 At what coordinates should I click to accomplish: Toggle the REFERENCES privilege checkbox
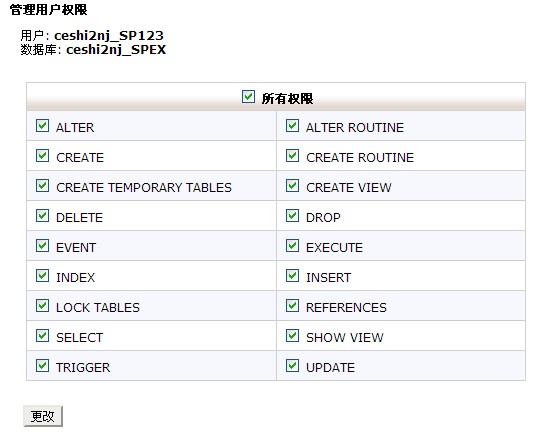tap(292, 306)
